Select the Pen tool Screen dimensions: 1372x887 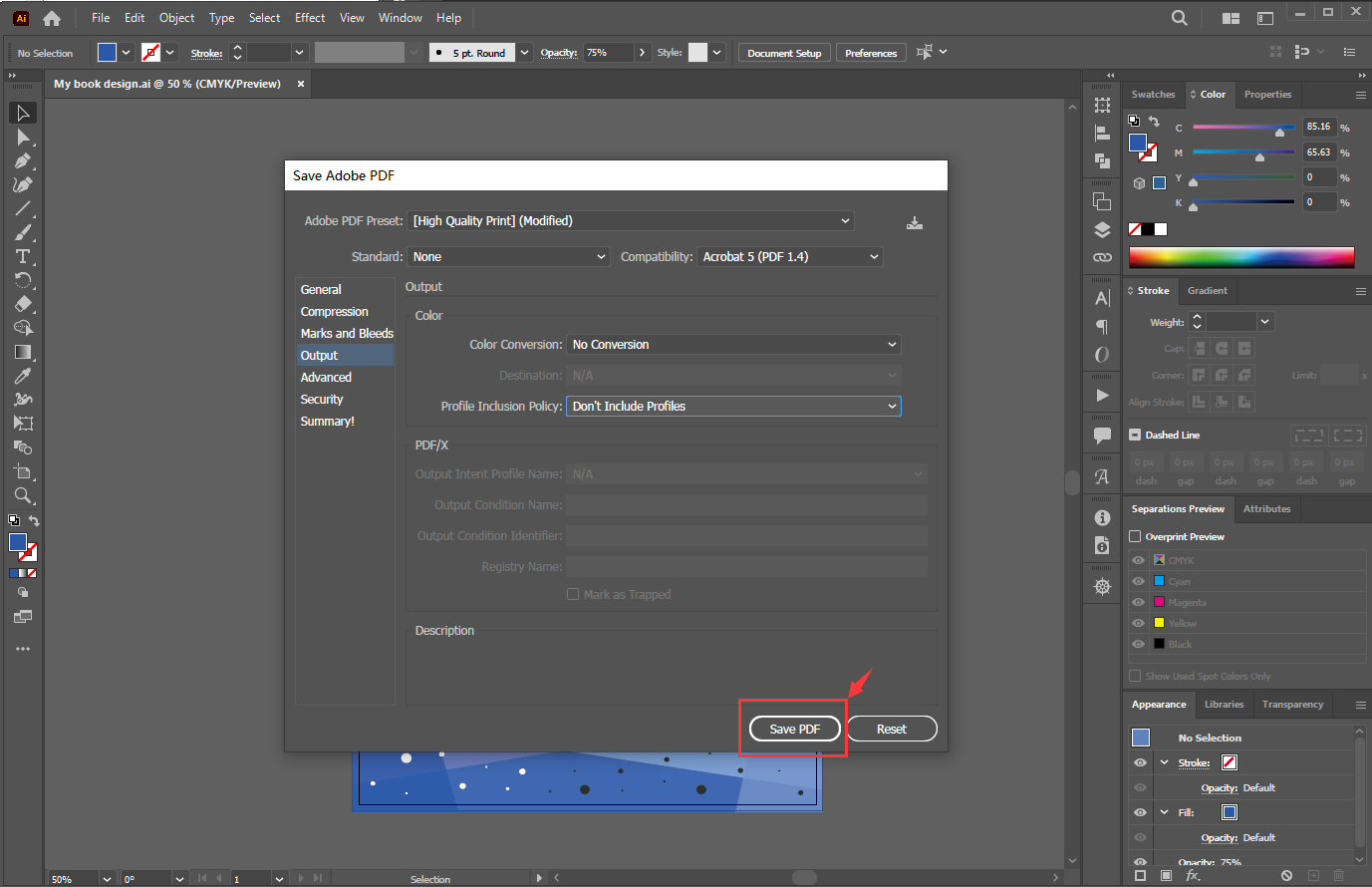point(23,160)
